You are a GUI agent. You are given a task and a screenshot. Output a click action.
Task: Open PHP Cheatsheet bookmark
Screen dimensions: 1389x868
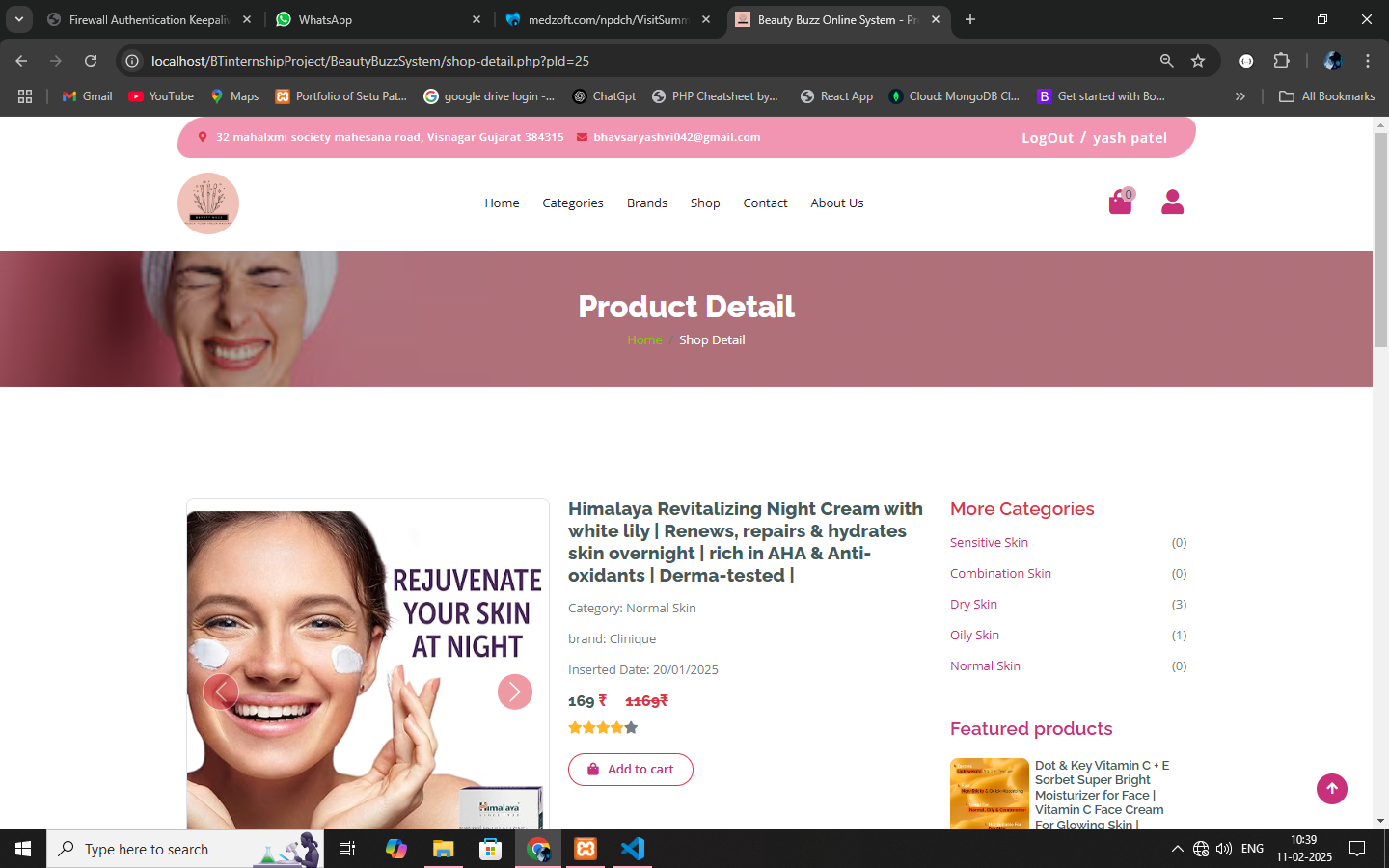715,96
